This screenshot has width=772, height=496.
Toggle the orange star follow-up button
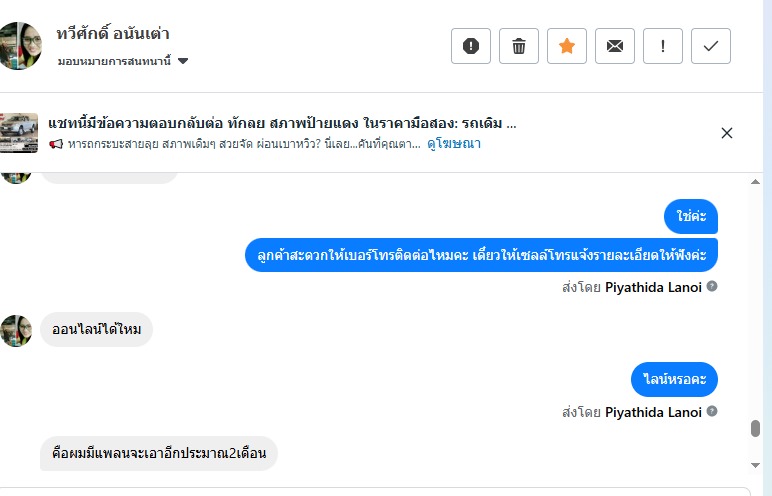[567, 46]
